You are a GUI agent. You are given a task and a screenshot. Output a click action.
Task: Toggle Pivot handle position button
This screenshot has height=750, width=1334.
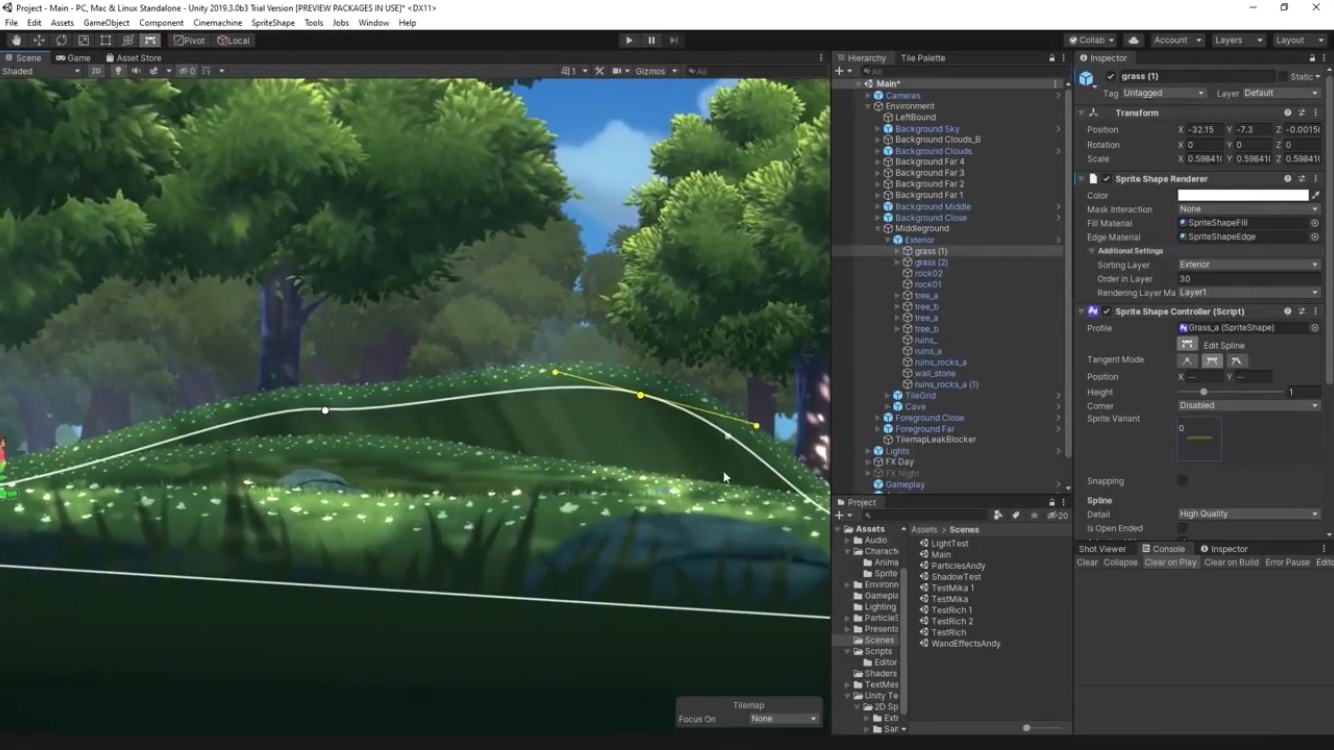click(188, 40)
